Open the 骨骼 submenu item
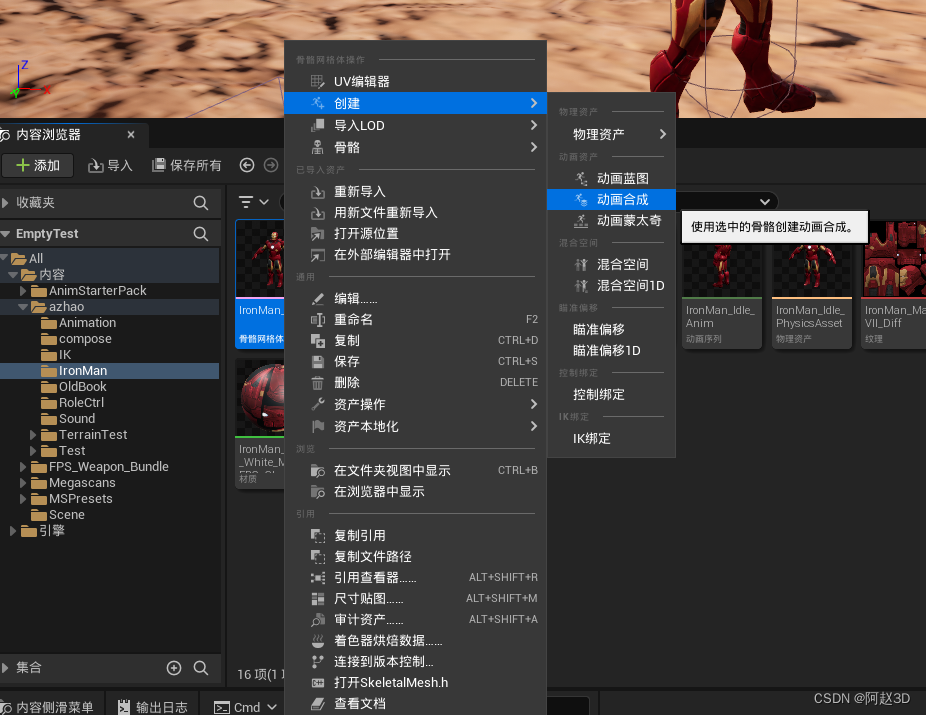 [415, 147]
